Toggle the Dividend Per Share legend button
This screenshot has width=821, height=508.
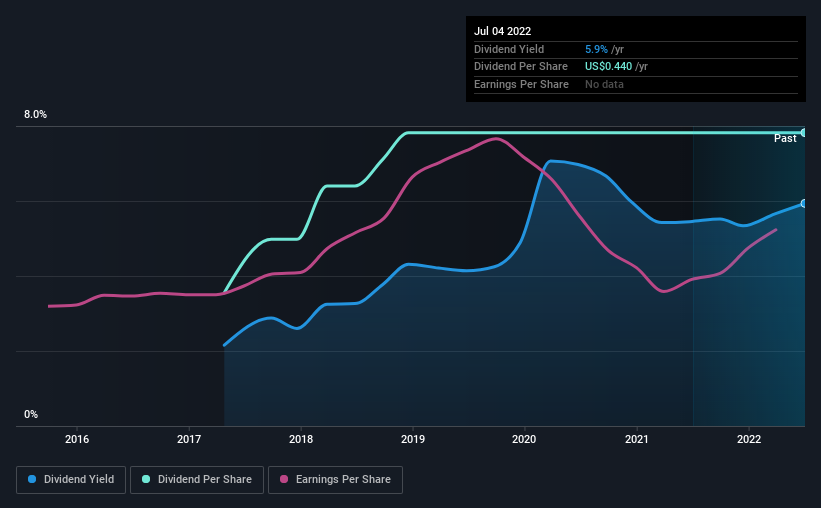pyautogui.click(x=197, y=480)
